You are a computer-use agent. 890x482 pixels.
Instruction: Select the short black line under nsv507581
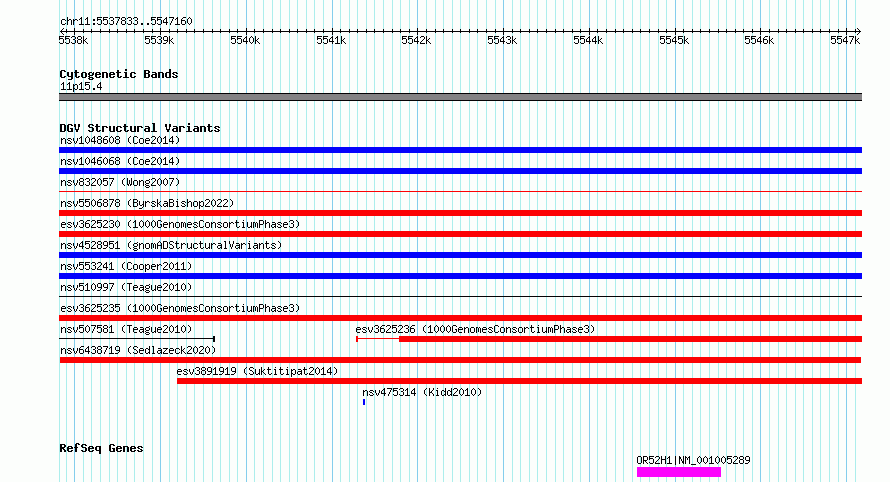[137, 339]
